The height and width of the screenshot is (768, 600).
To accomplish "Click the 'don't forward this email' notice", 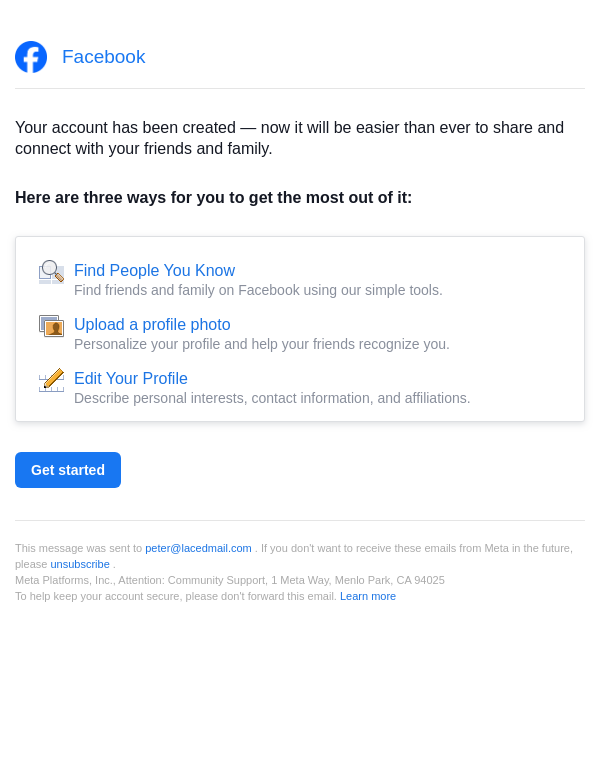I will click(175, 596).
